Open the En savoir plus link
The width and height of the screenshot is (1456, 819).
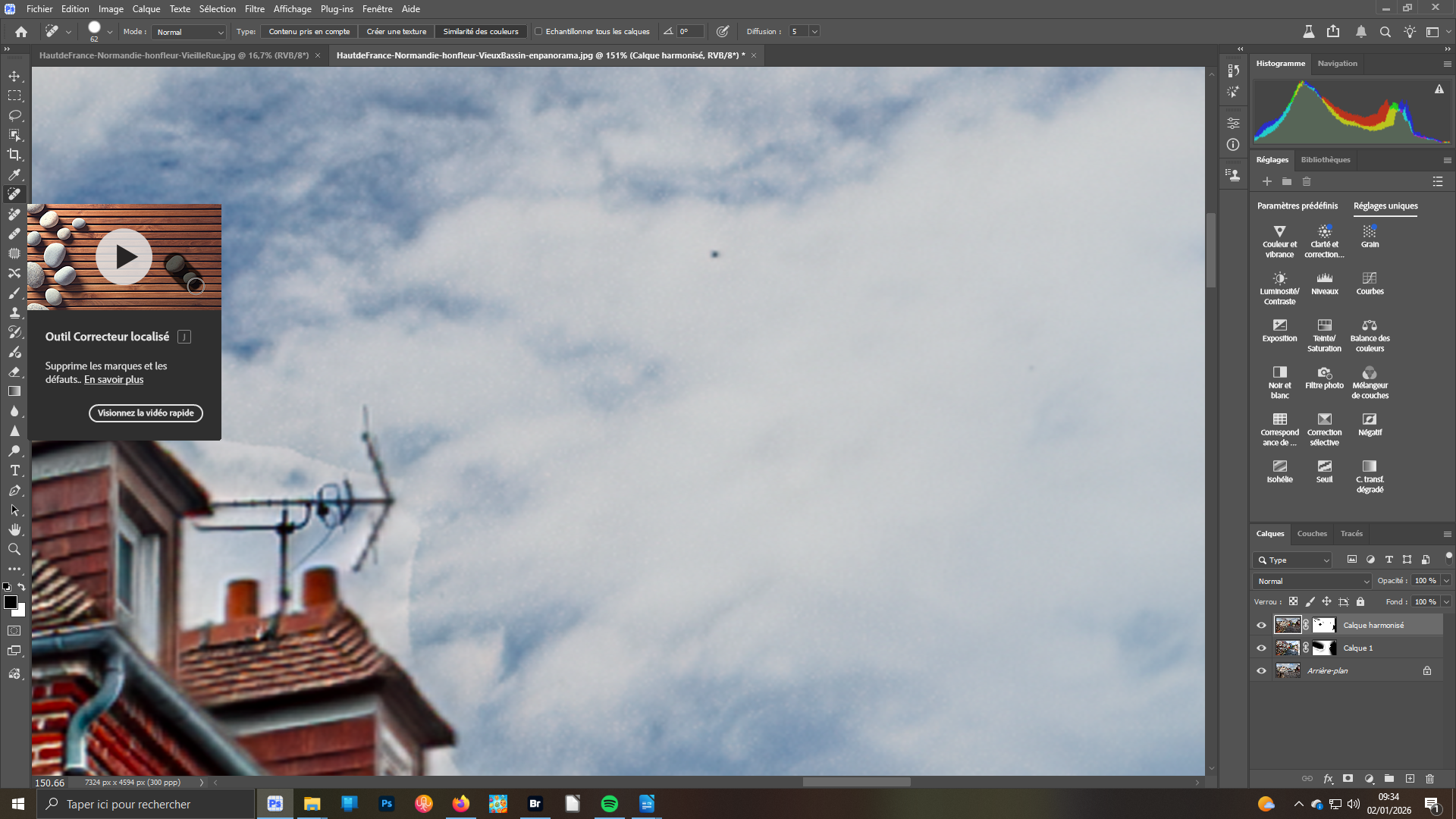tap(114, 380)
